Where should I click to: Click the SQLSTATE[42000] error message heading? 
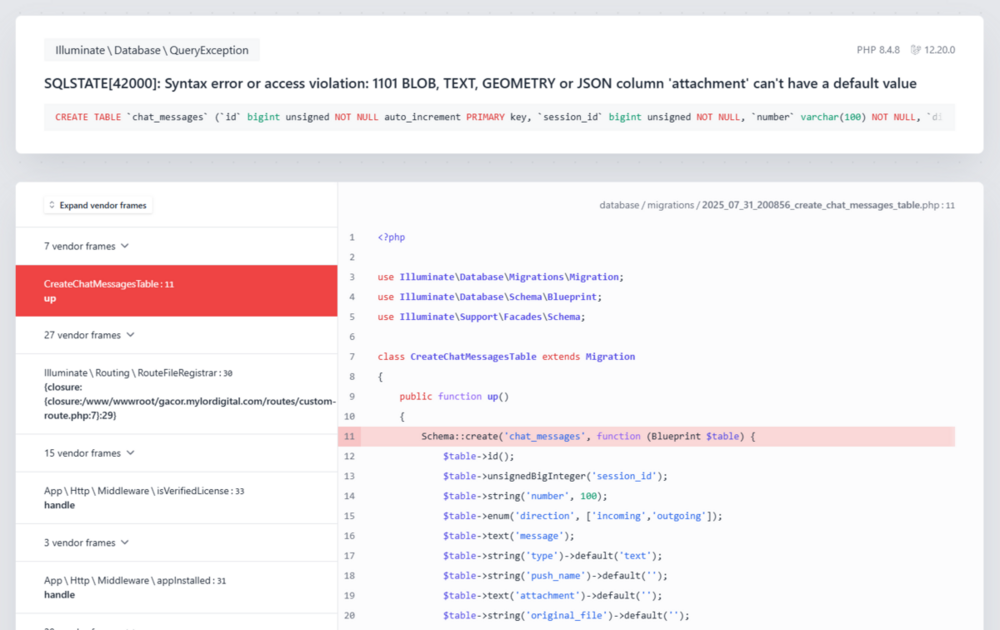click(x=480, y=84)
